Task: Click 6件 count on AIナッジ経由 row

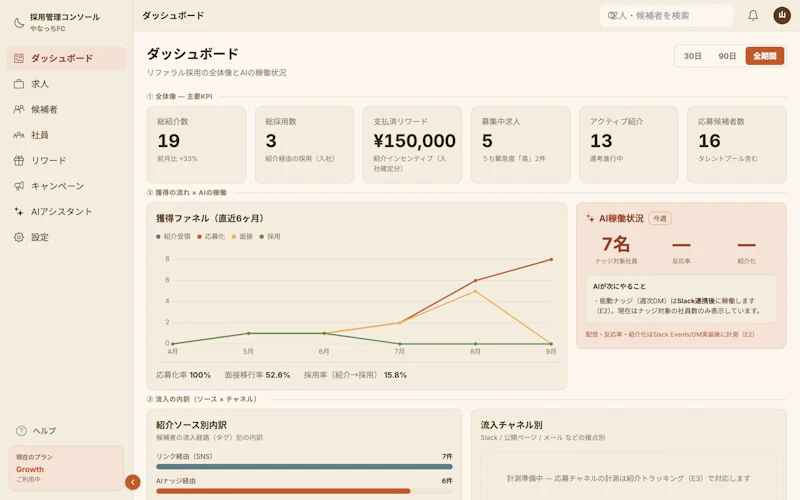Action: tap(447, 481)
